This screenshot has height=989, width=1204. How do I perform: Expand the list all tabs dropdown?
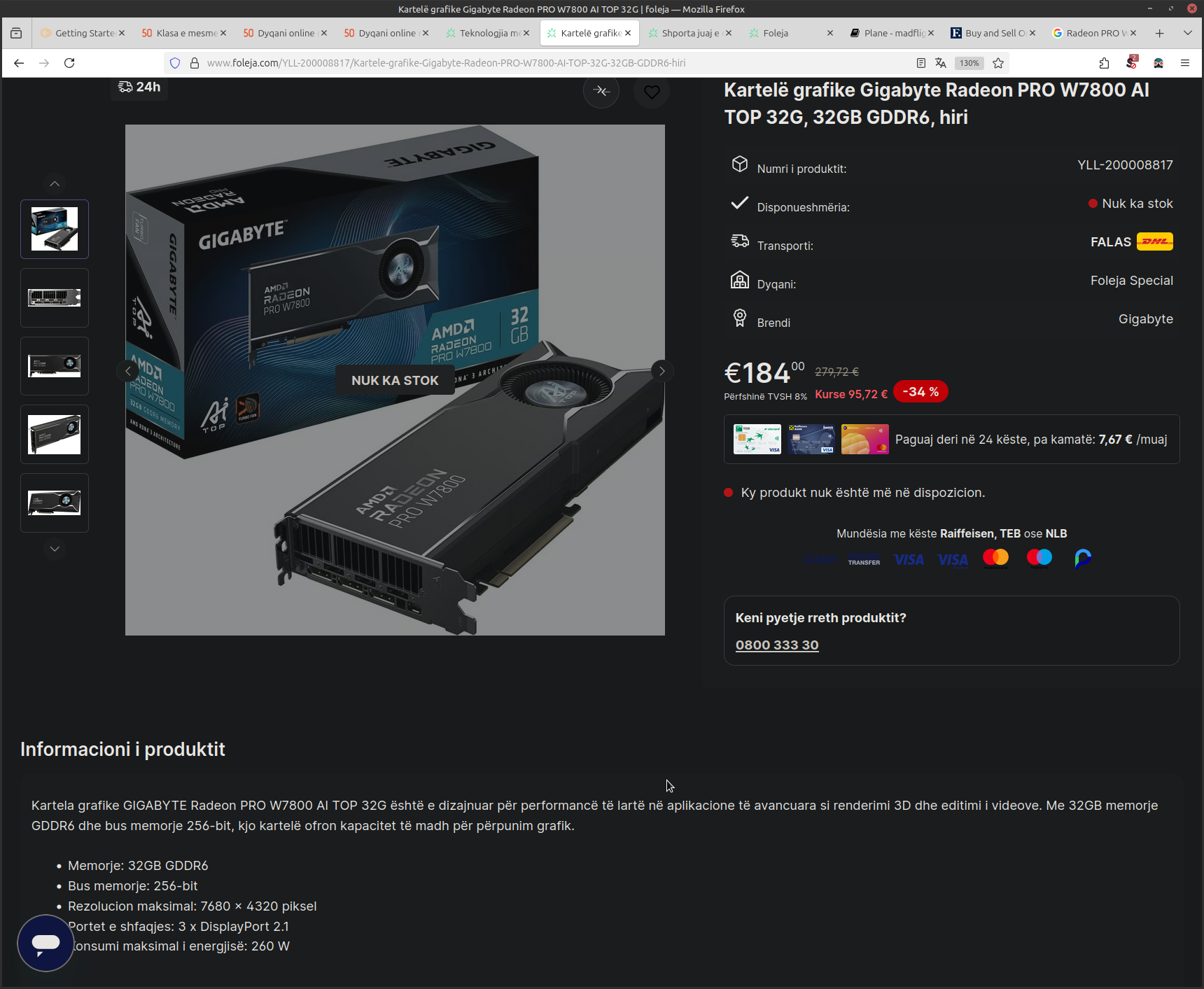click(x=1188, y=33)
